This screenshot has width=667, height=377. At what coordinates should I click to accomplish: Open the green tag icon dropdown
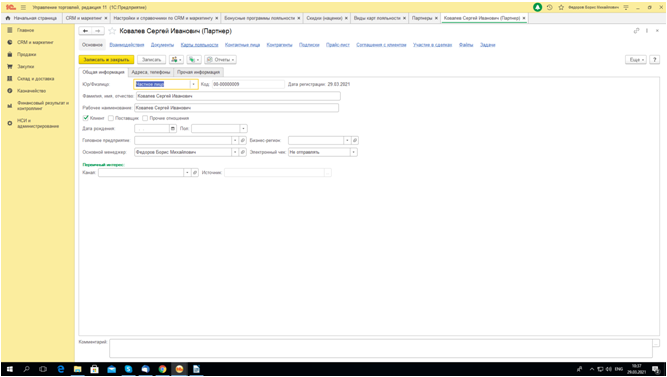click(x=194, y=60)
